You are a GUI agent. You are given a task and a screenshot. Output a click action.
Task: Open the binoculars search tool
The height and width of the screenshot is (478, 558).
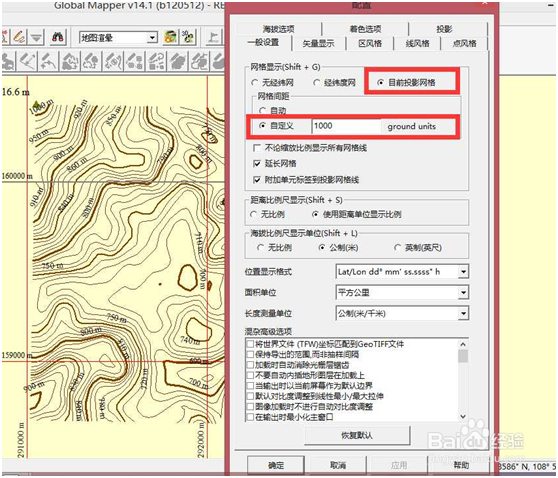coord(58,37)
